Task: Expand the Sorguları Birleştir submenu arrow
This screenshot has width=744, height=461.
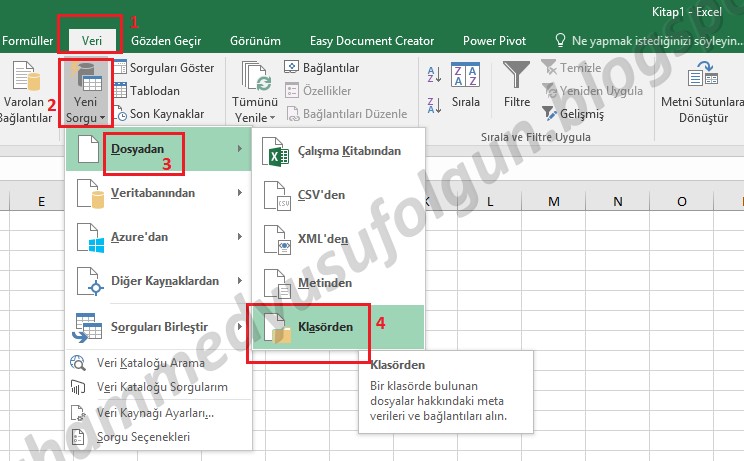Action: [x=240, y=326]
